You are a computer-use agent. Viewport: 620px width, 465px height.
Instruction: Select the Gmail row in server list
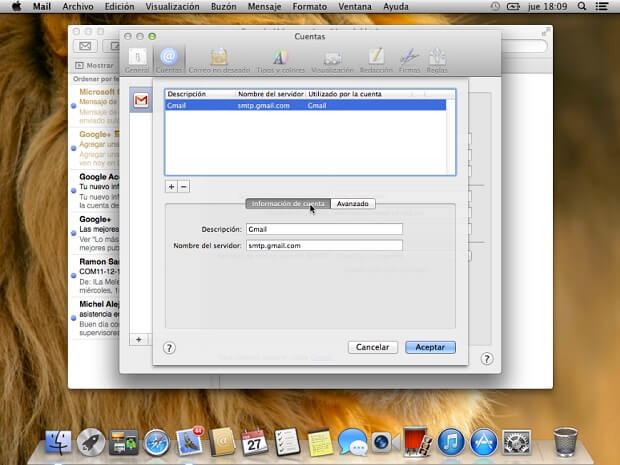point(309,105)
